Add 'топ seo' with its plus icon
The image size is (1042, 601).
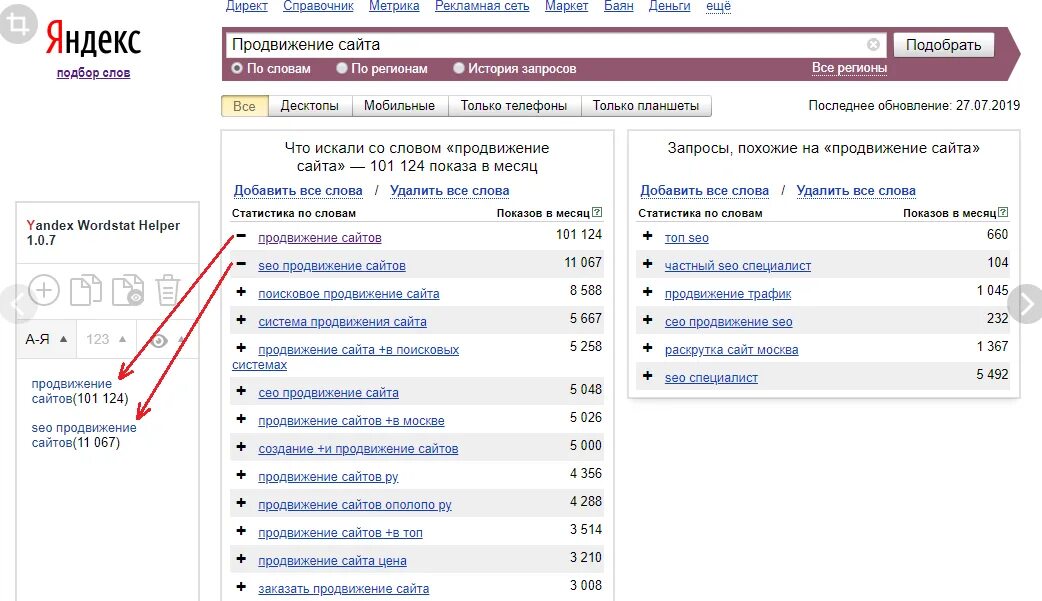[x=647, y=236]
